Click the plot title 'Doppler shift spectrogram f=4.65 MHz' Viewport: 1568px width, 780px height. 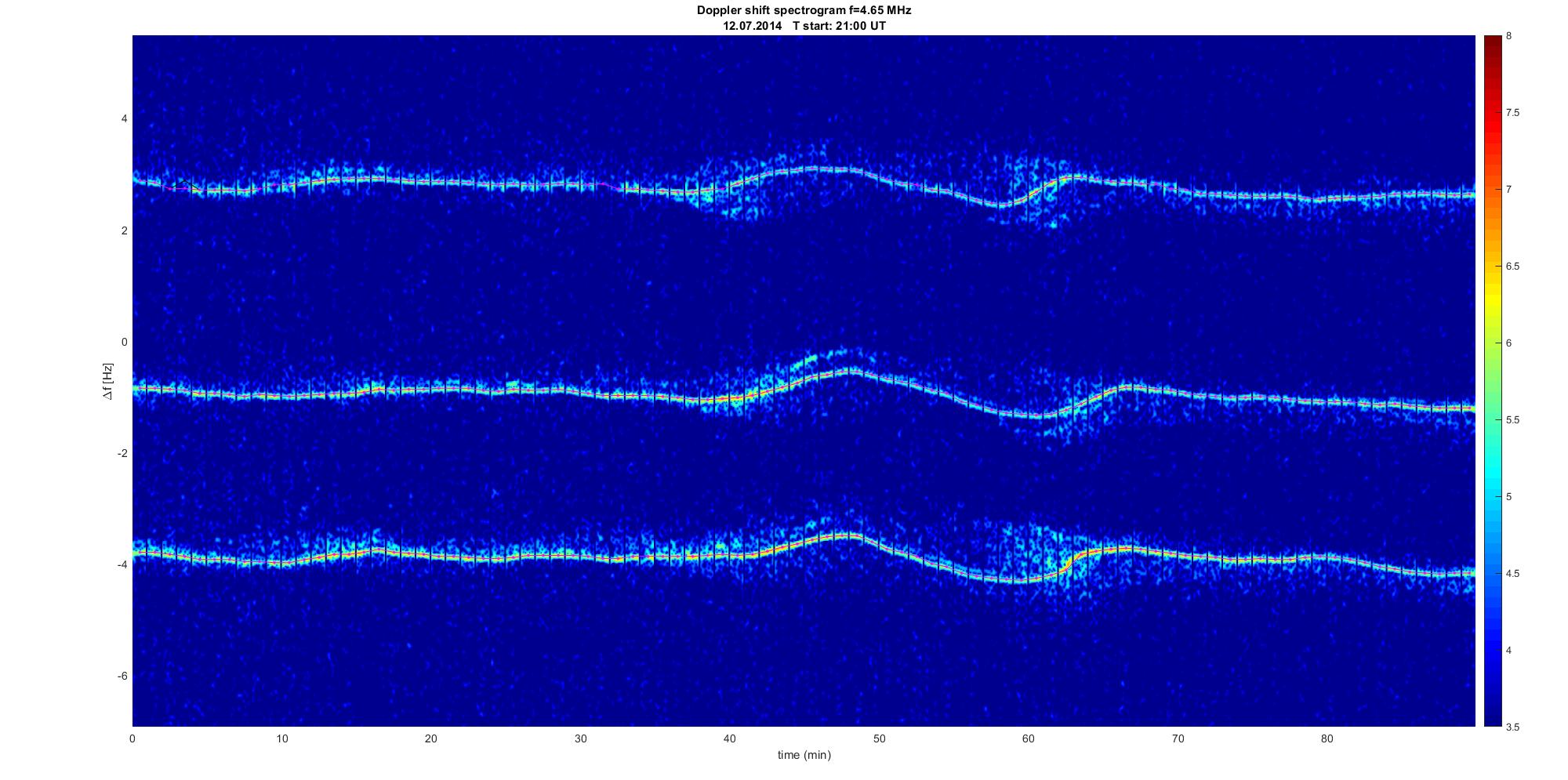coord(804,11)
